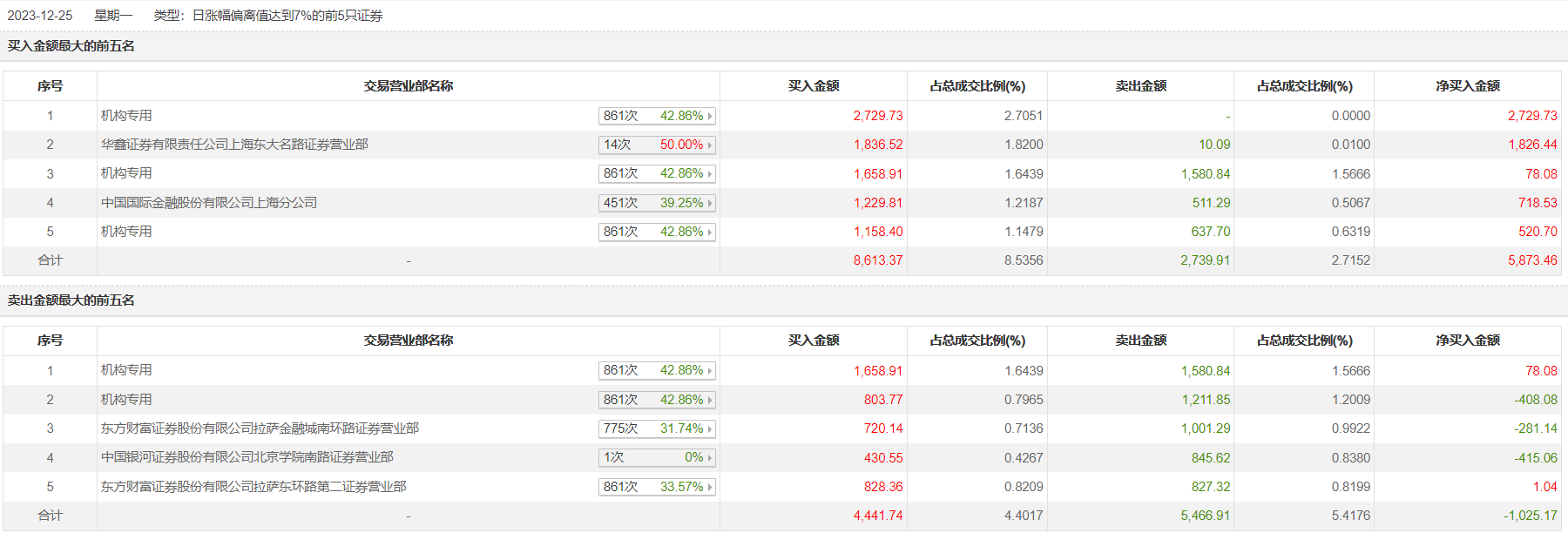Expand the 451次 39.25% badge arrow
This screenshot has width=1568, height=533.
(710, 204)
